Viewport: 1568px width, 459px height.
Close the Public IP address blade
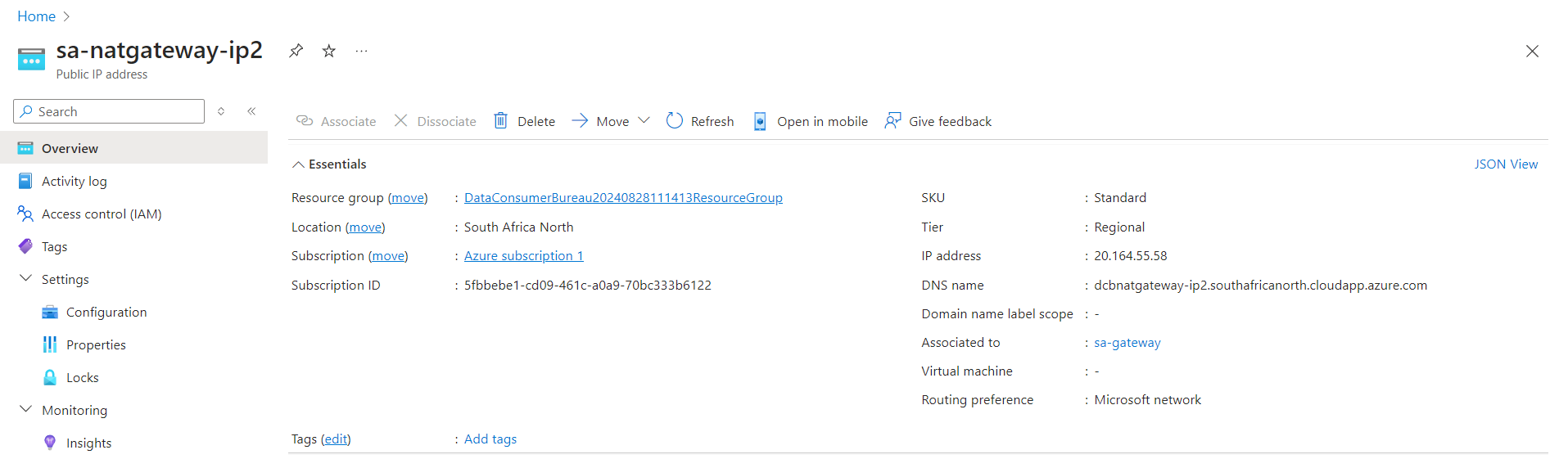(x=1532, y=52)
